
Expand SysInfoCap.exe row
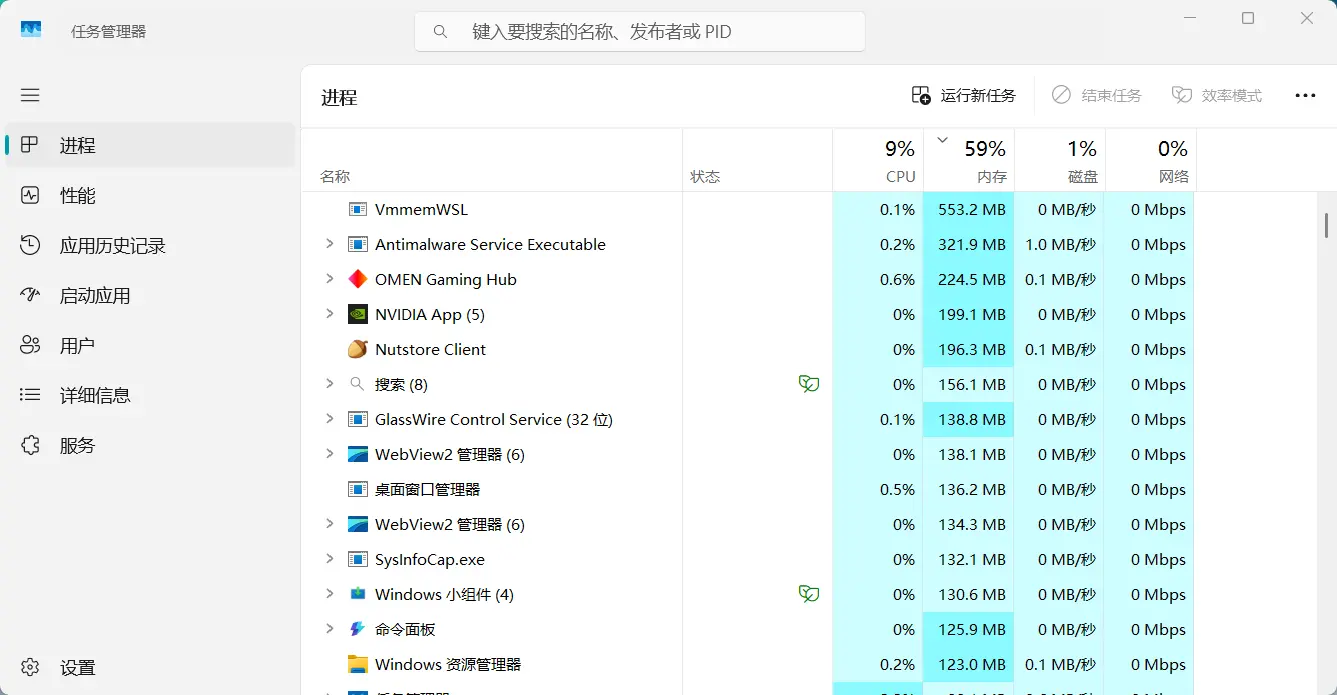coord(329,559)
